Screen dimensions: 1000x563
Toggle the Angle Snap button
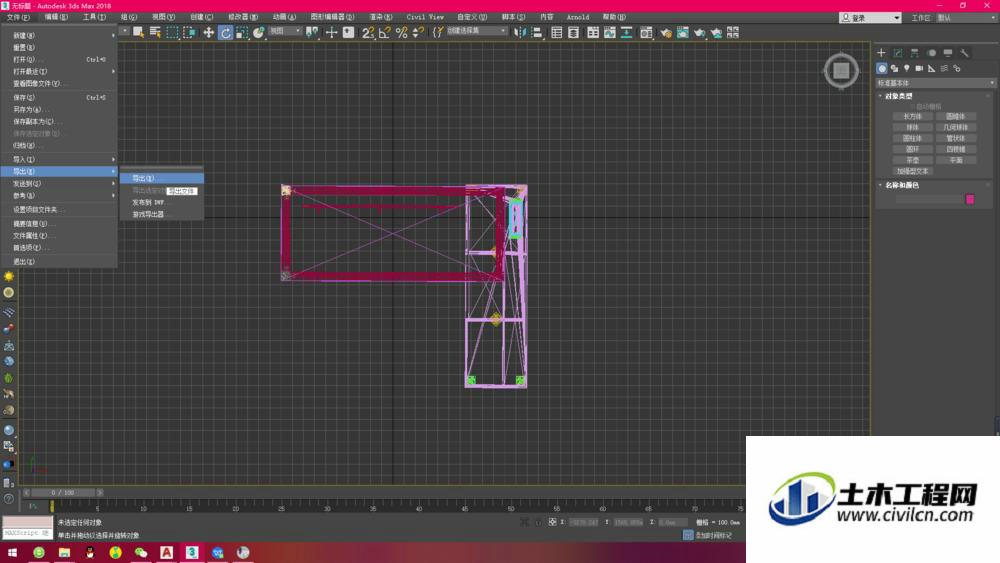(384, 33)
